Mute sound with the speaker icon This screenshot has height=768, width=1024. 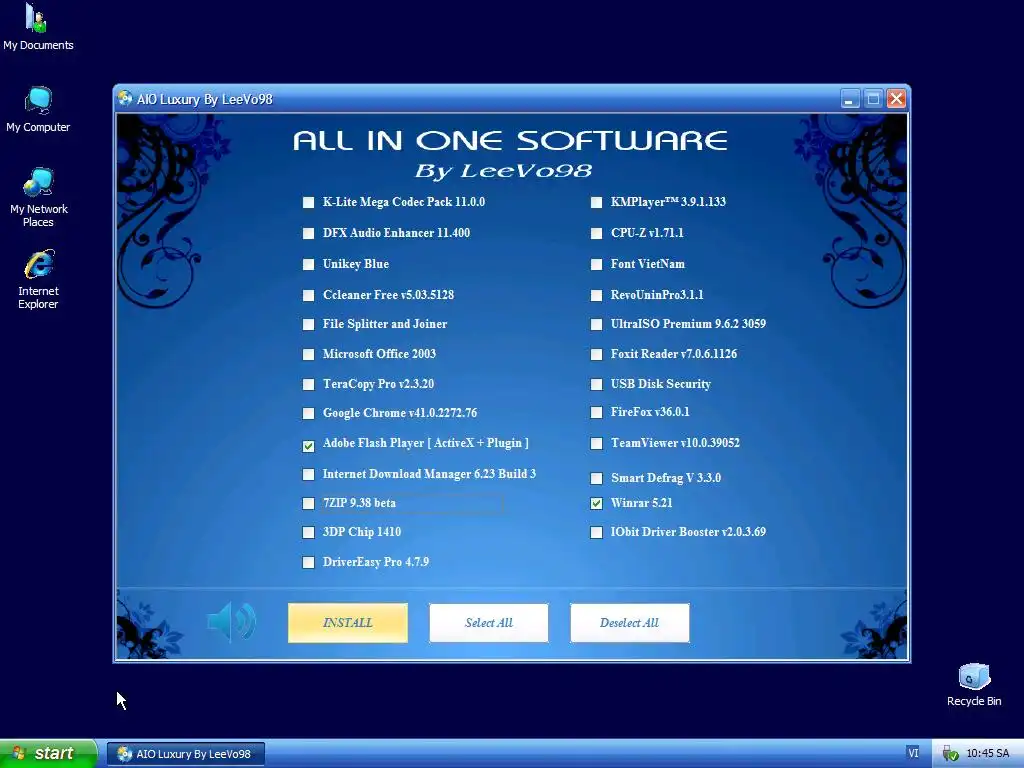tap(231, 622)
